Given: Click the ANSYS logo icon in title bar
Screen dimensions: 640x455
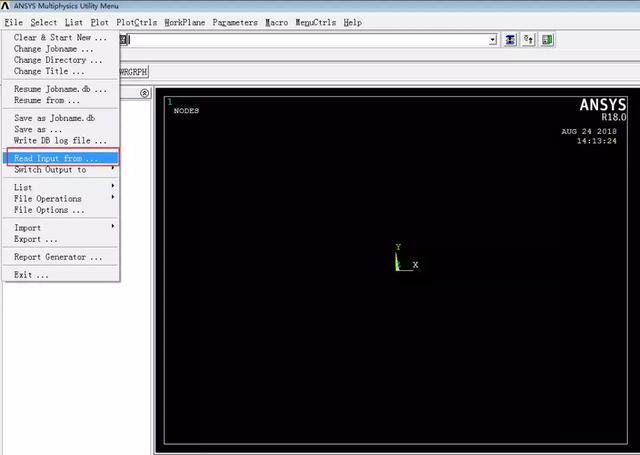Looking at the screenshot, I should pyautogui.click(x=5, y=6).
